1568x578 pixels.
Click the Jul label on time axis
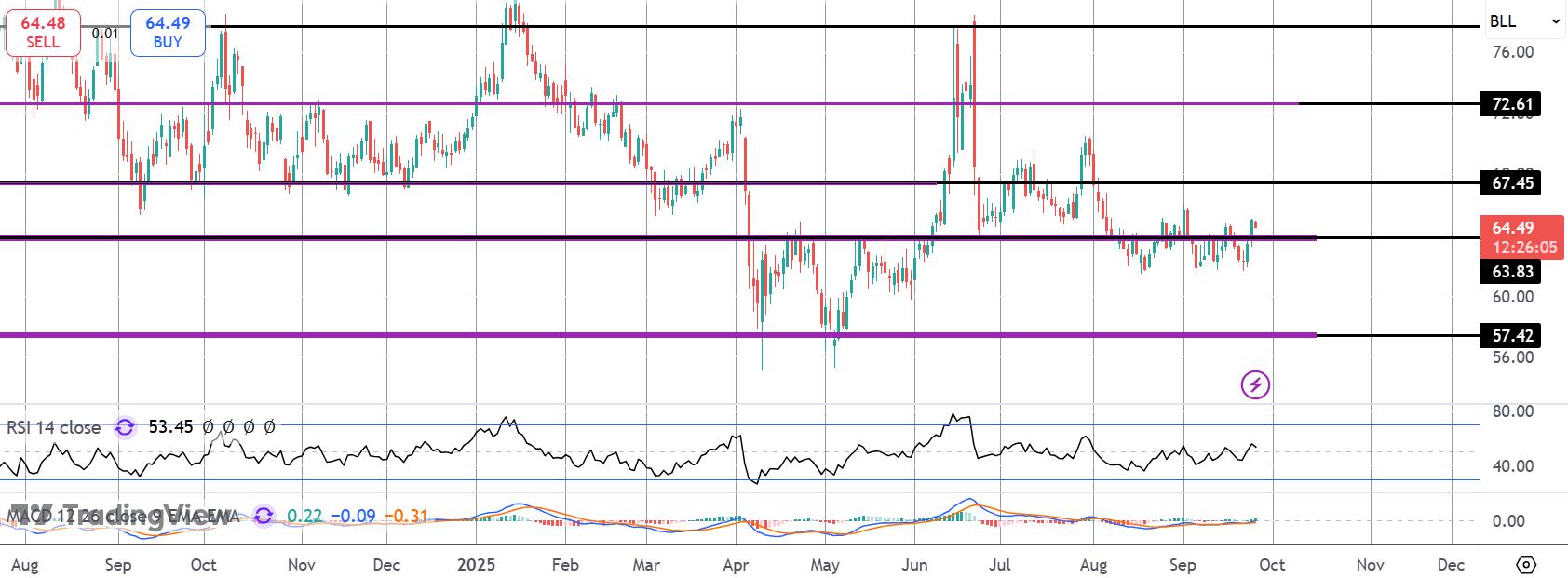coord(1001,565)
